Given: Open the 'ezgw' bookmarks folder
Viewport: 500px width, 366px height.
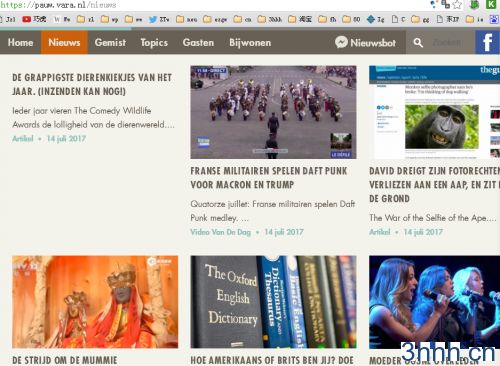Looking at the screenshot, I should tap(215, 19).
